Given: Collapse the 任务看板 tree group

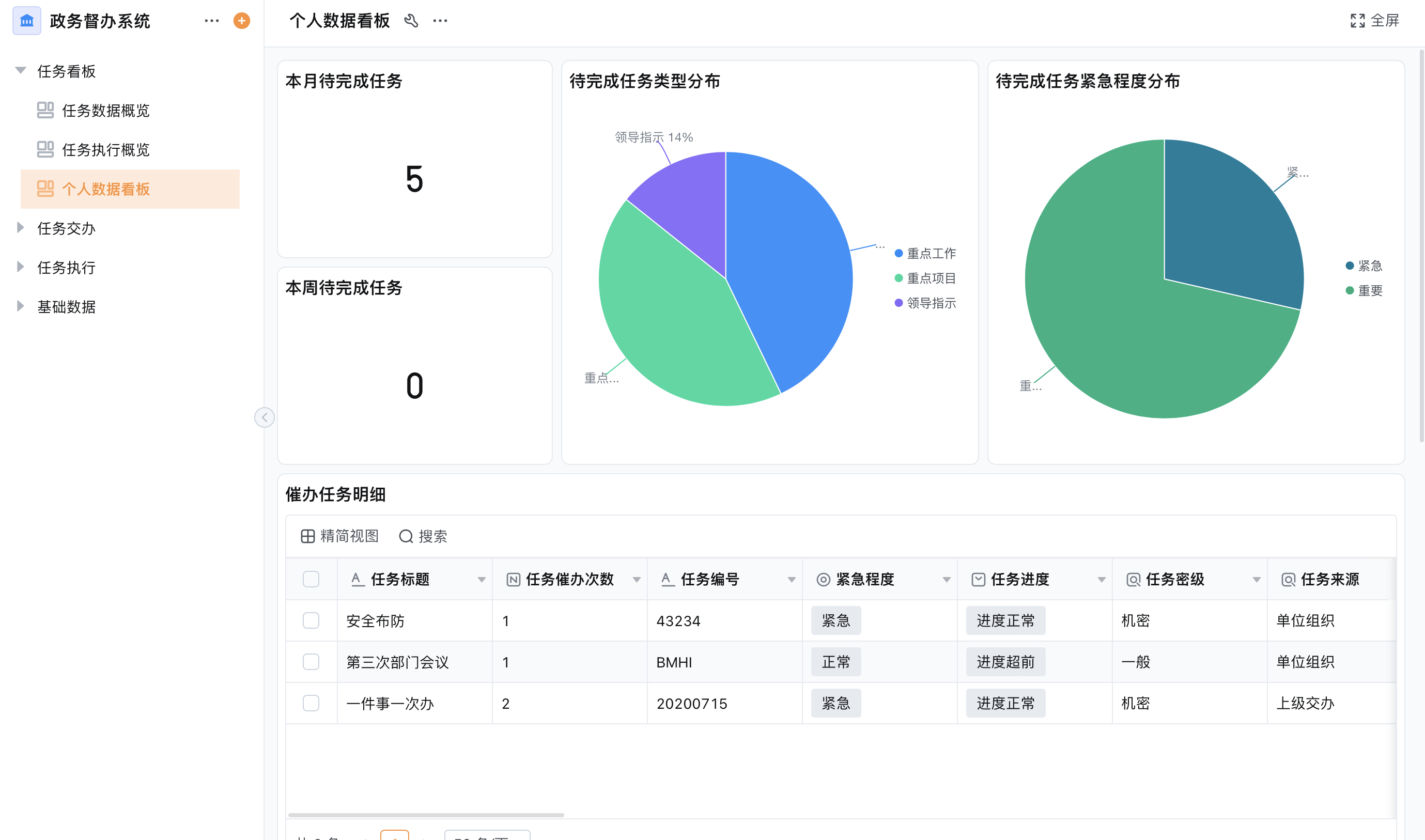Looking at the screenshot, I should click(21, 71).
